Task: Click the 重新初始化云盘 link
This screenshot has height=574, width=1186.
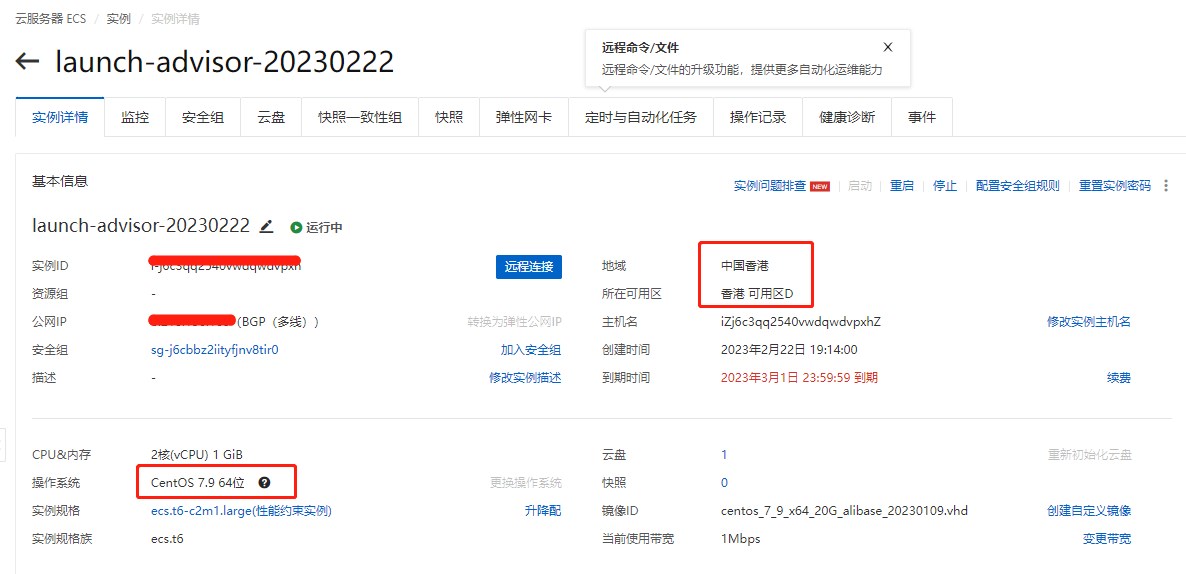Action: coord(1089,455)
